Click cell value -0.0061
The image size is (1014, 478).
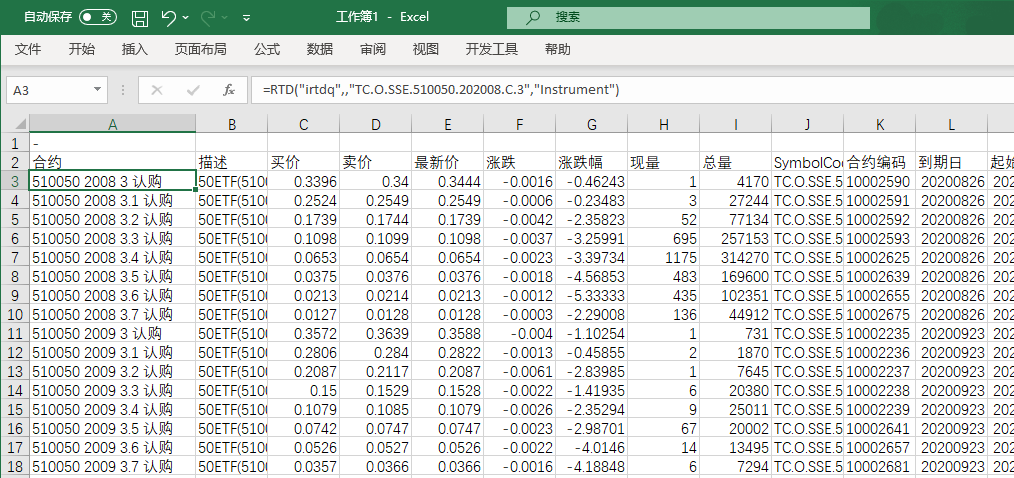(x=519, y=373)
